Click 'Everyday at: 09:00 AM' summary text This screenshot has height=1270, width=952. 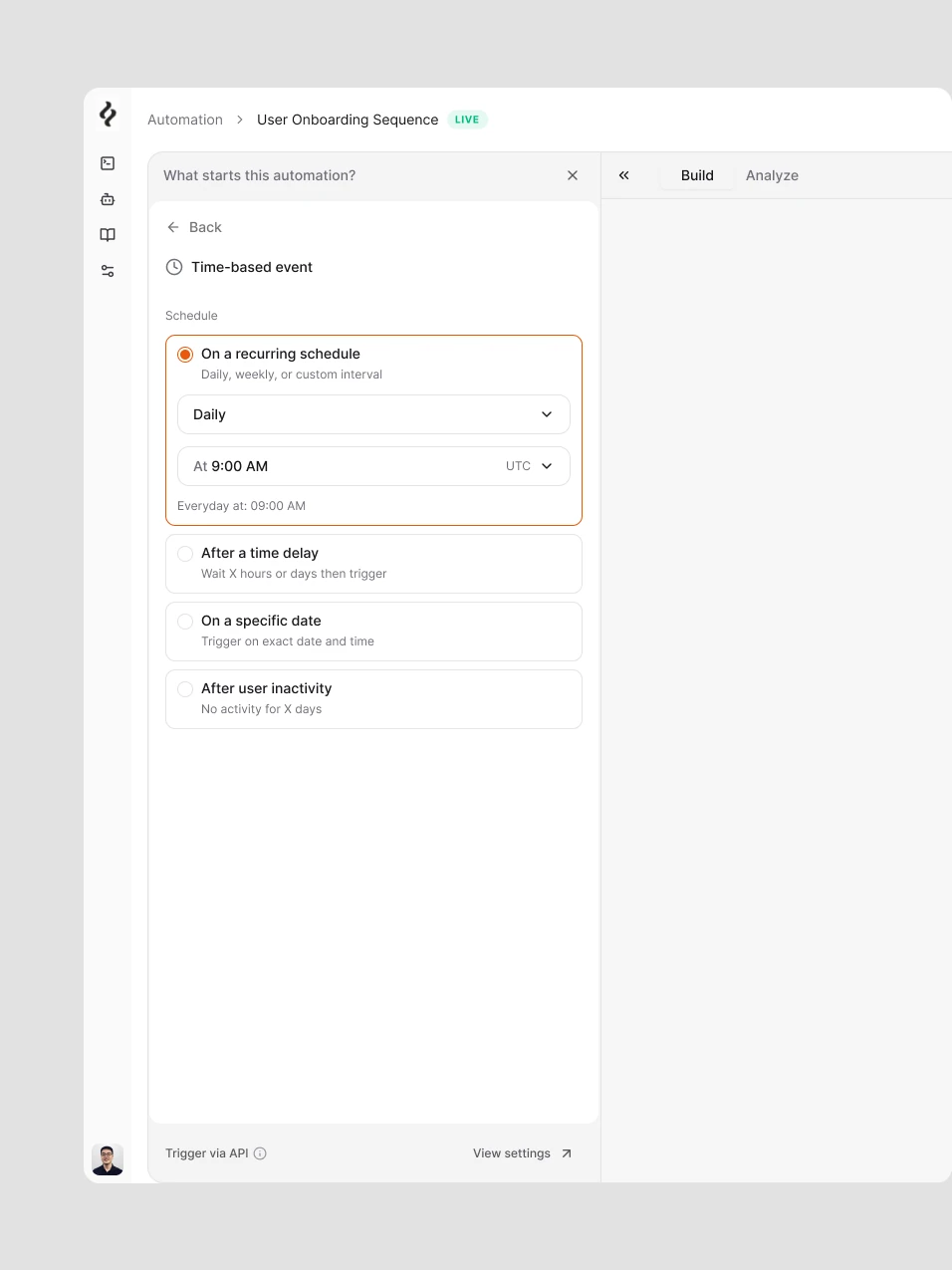[241, 506]
